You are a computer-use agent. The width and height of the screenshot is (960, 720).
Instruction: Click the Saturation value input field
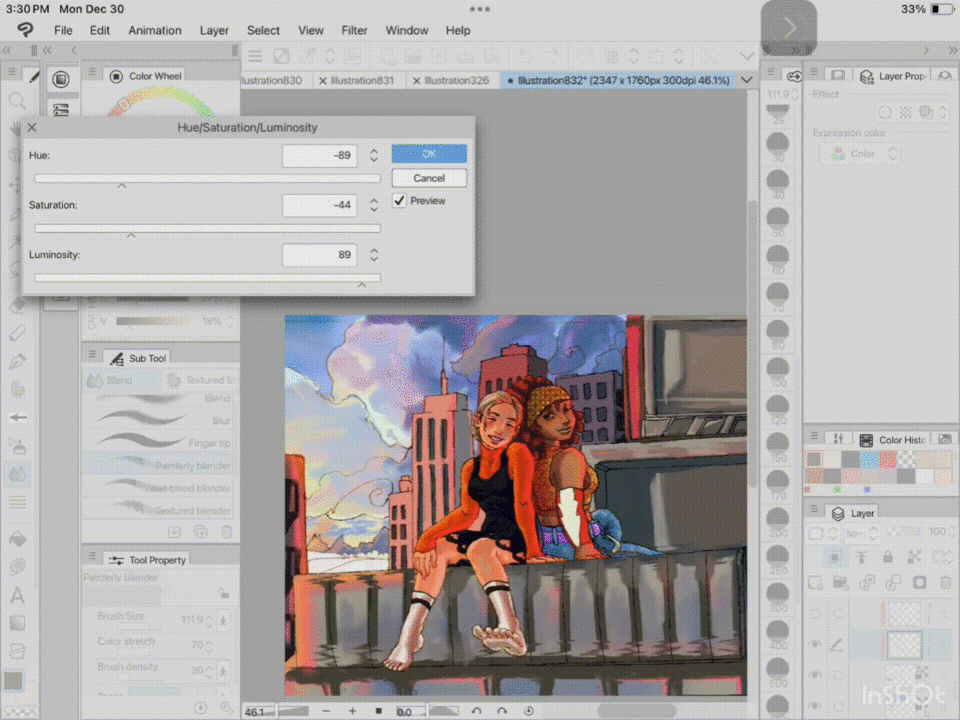tap(319, 205)
